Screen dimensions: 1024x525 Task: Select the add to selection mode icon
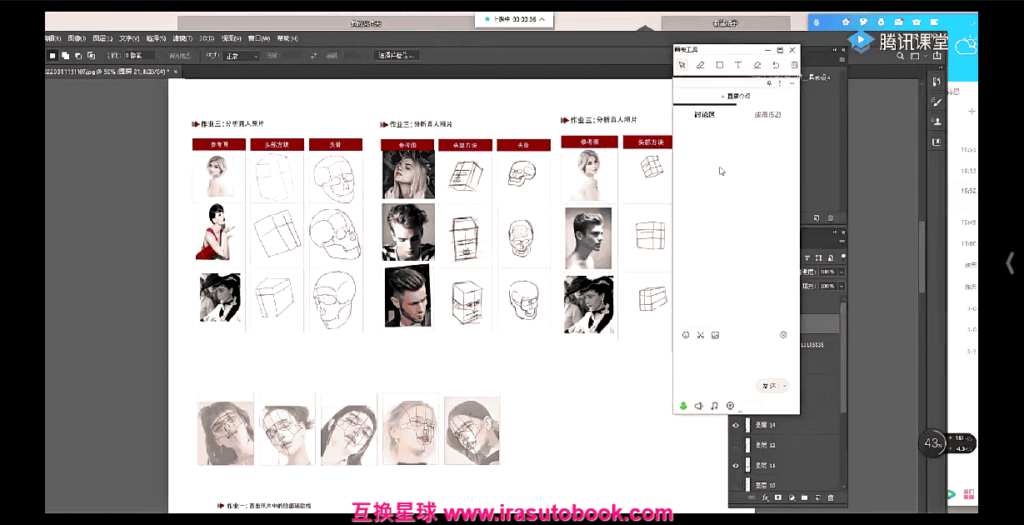(65, 56)
